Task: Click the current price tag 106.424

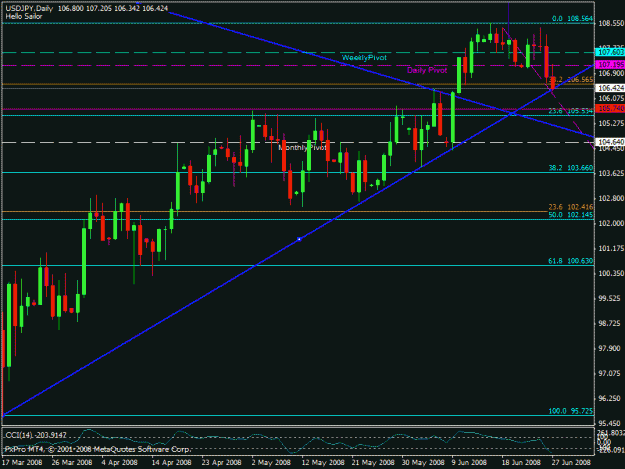Action: click(x=610, y=88)
